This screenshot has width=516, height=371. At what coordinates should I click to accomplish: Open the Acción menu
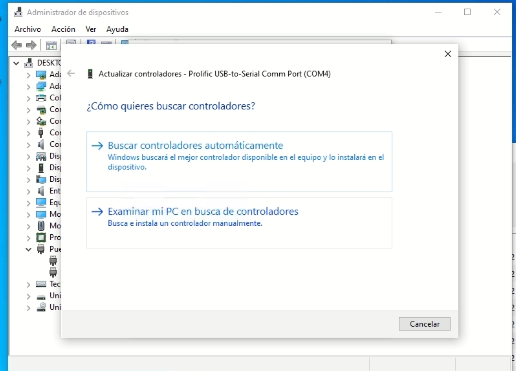63,29
